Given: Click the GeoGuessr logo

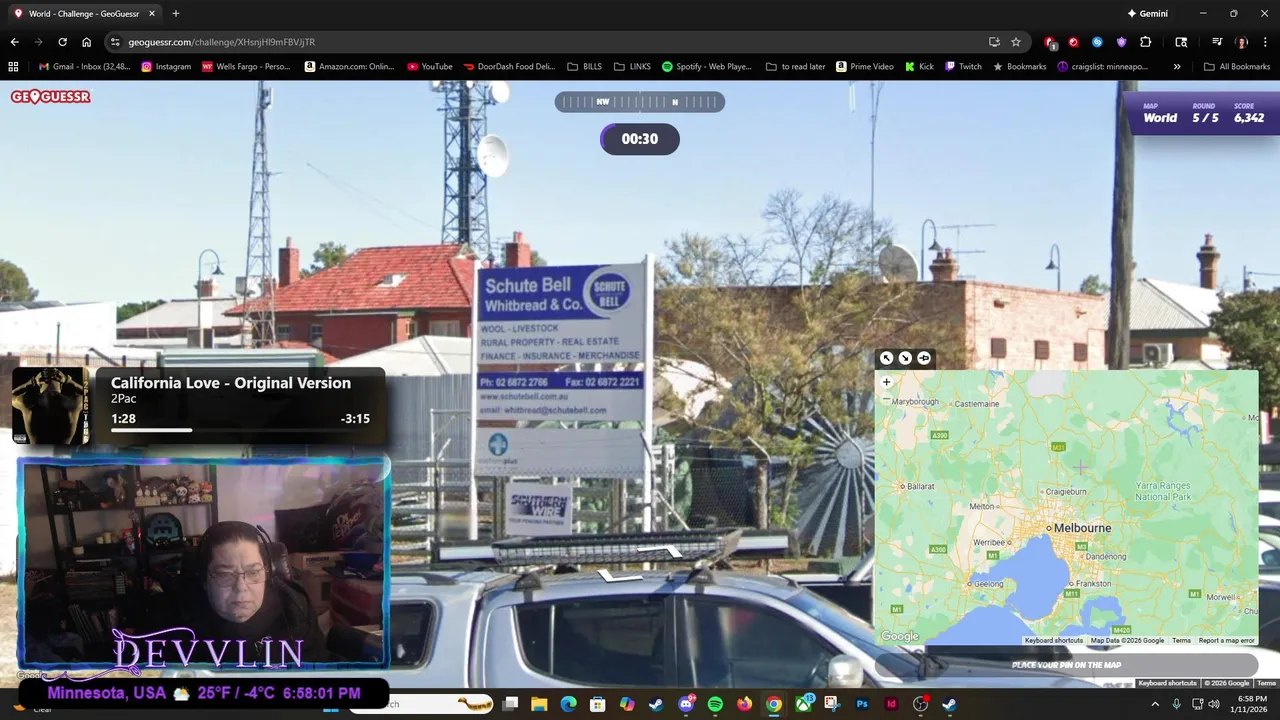Looking at the screenshot, I should [x=51, y=97].
